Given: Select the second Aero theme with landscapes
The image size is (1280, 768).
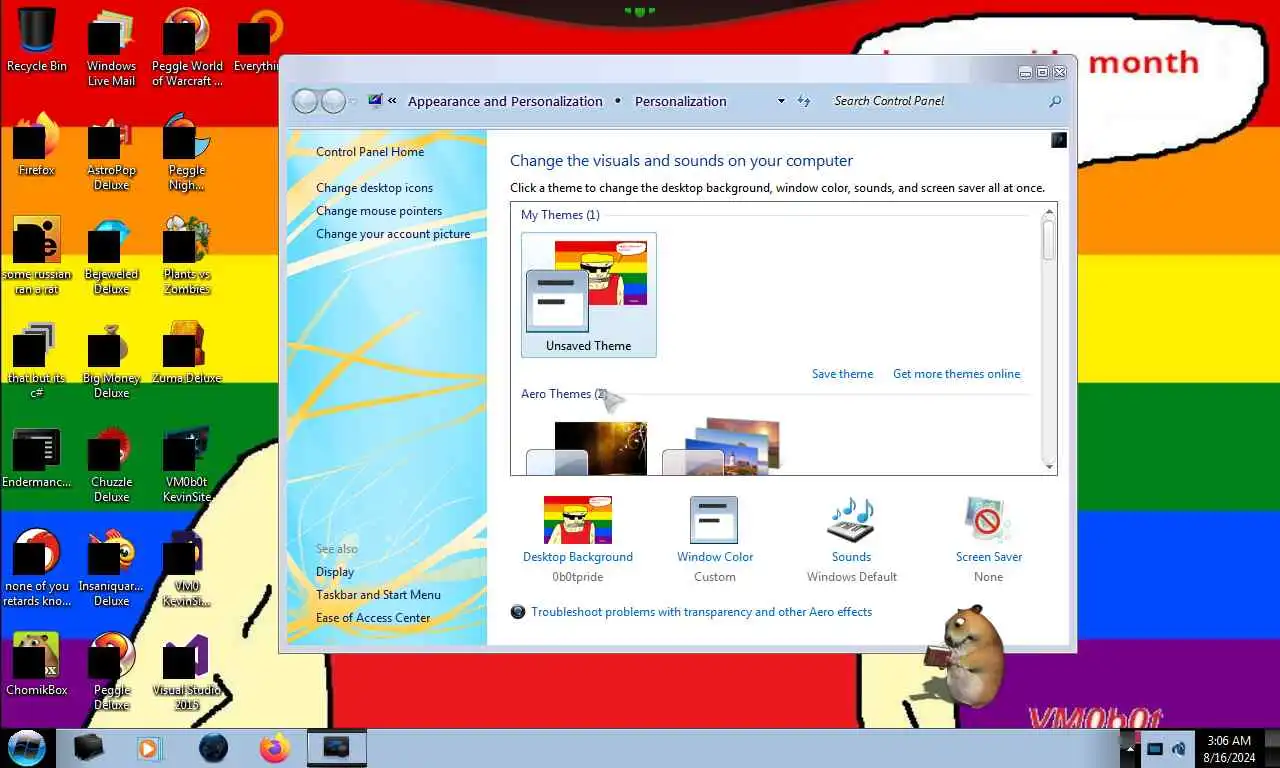Looking at the screenshot, I should pyautogui.click(x=721, y=446).
